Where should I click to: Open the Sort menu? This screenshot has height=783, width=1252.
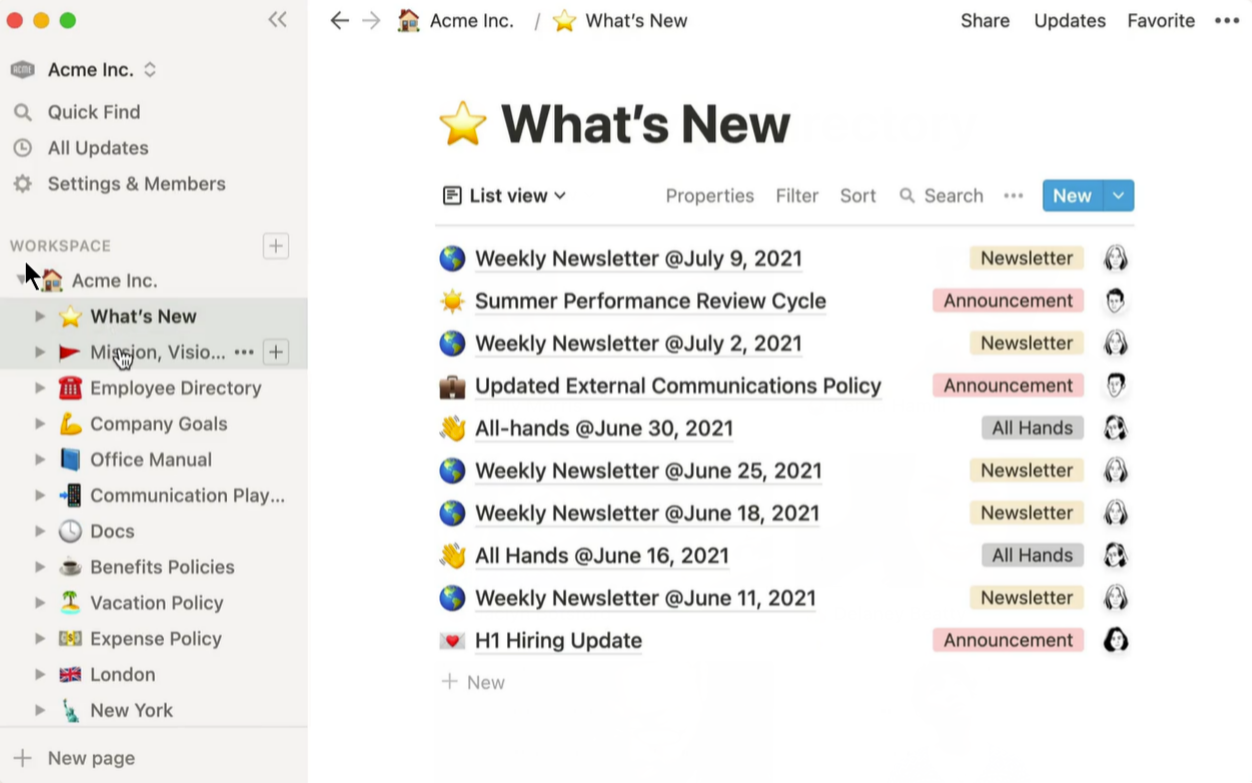coord(858,196)
